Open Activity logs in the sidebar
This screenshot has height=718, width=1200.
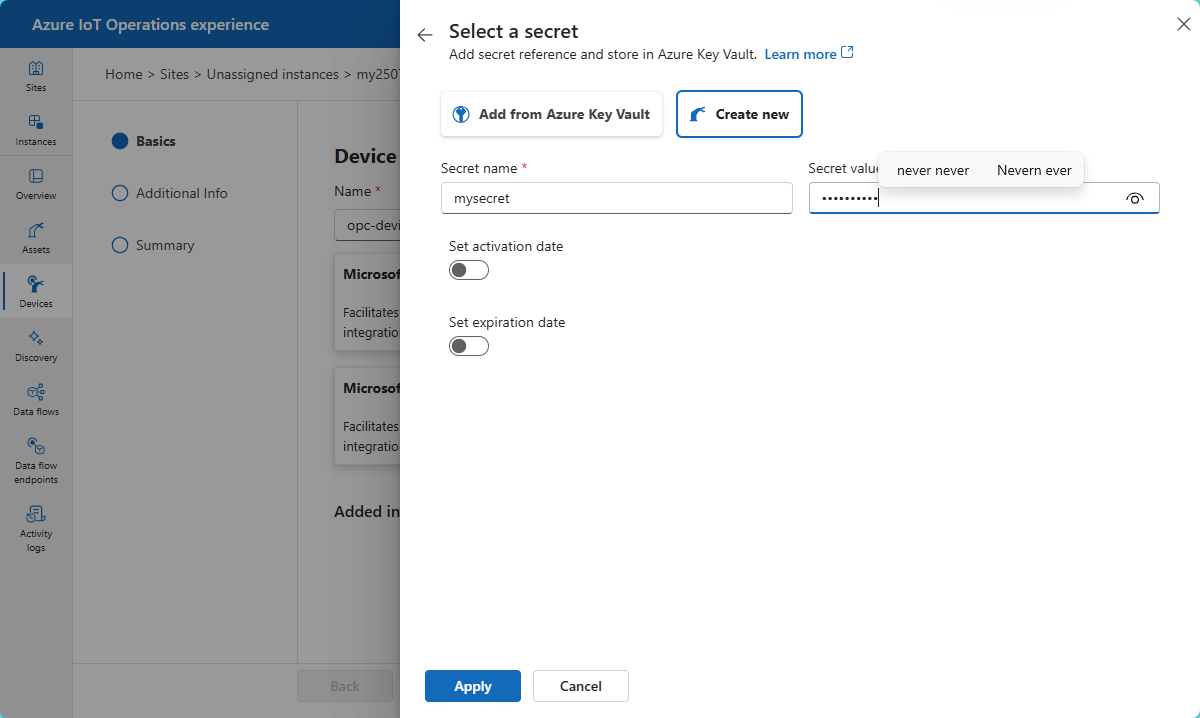tap(36, 528)
